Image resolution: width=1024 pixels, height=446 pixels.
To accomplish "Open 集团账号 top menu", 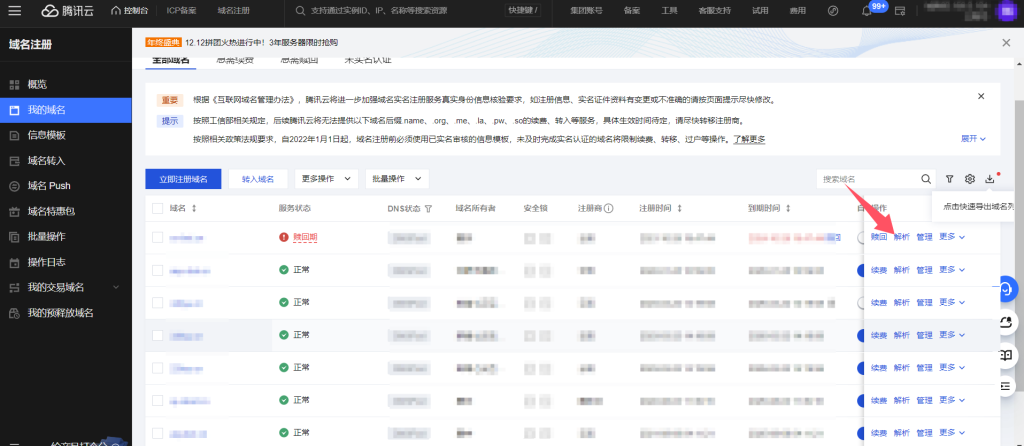I will pyautogui.click(x=586, y=11).
